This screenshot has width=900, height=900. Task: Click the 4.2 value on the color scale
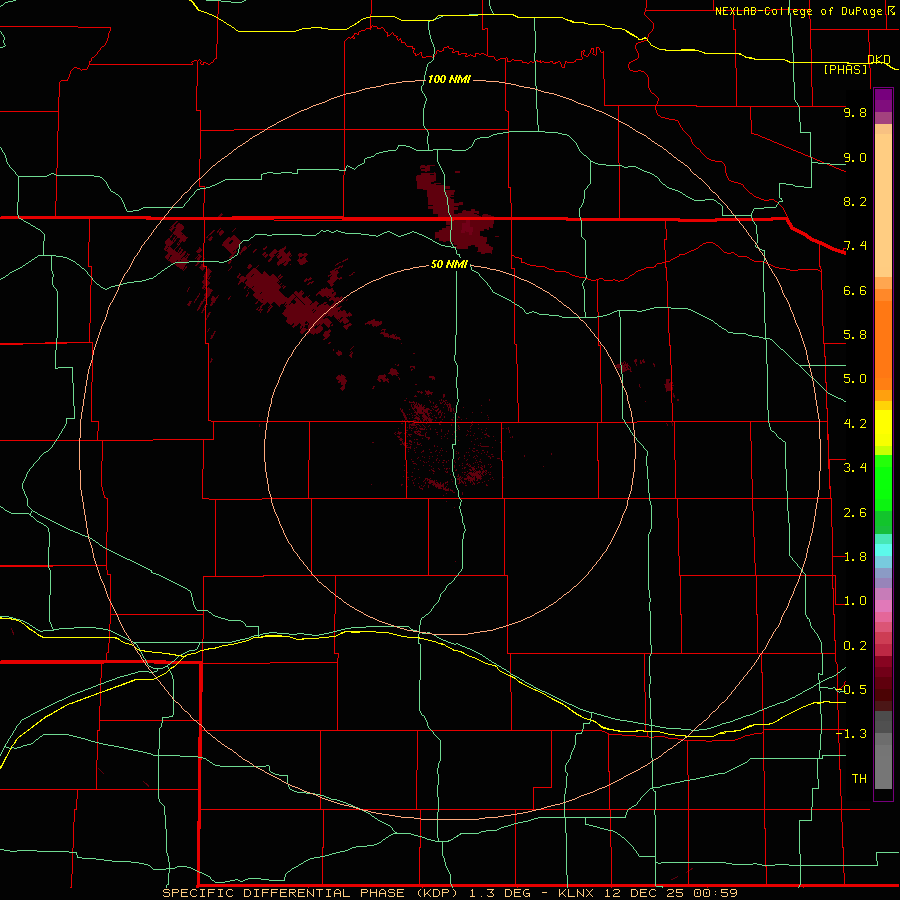pos(855,424)
